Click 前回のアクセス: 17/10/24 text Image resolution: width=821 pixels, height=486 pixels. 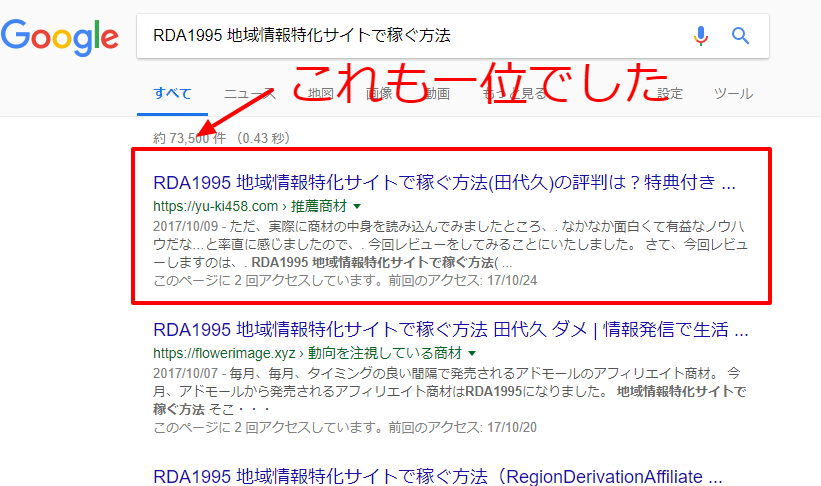point(462,281)
